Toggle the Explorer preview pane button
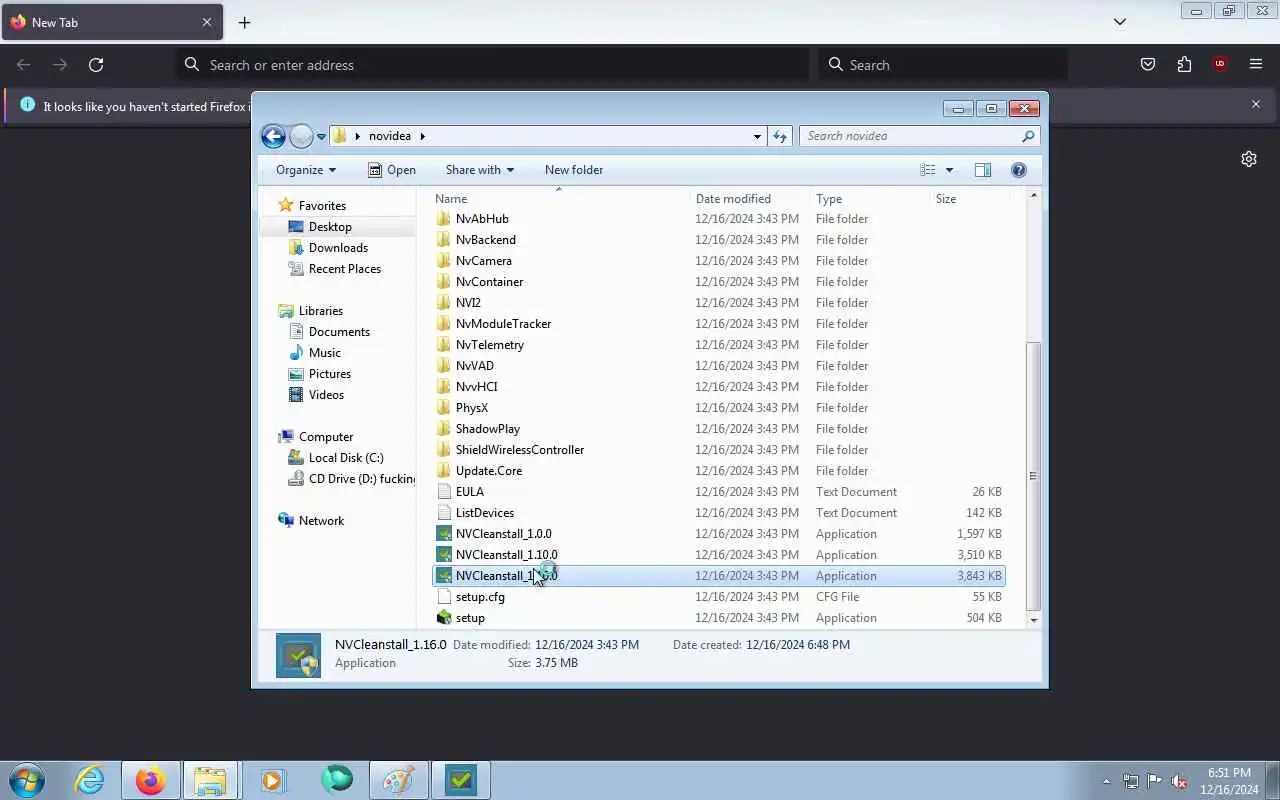1280x800 pixels. click(x=983, y=170)
